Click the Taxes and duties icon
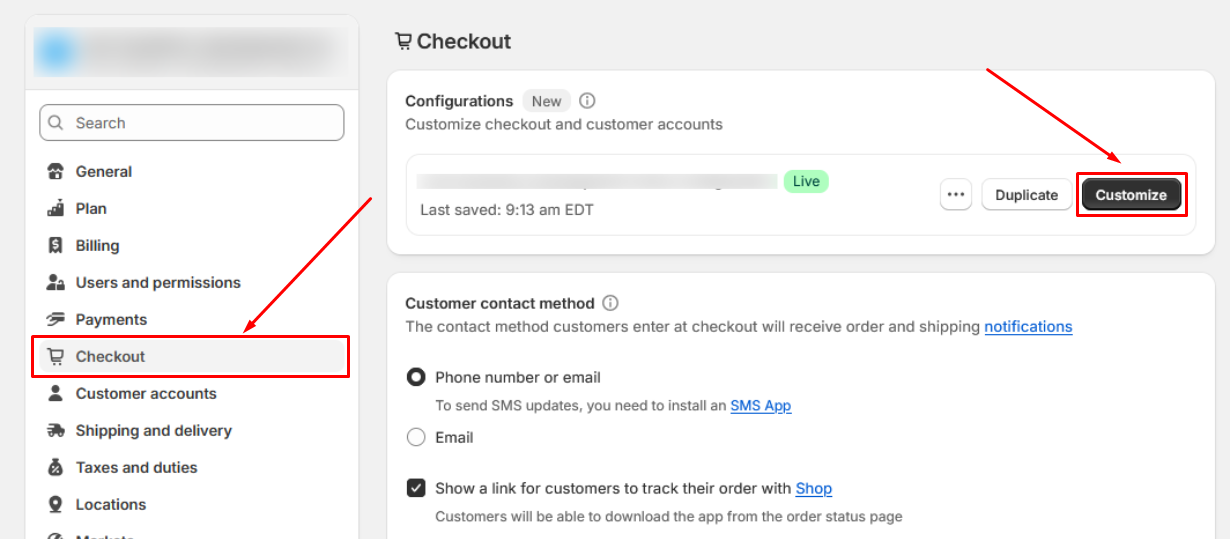This screenshot has width=1230, height=539. (x=56, y=467)
